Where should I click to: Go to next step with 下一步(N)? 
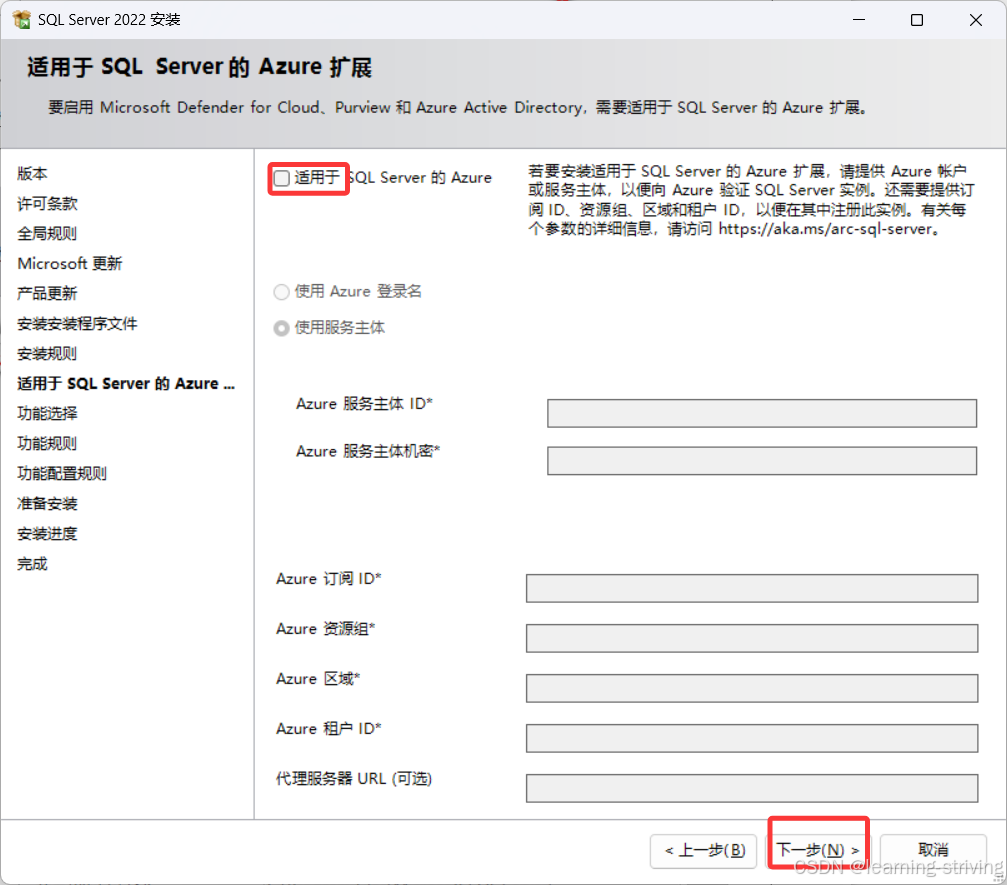(x=818, y=850)
